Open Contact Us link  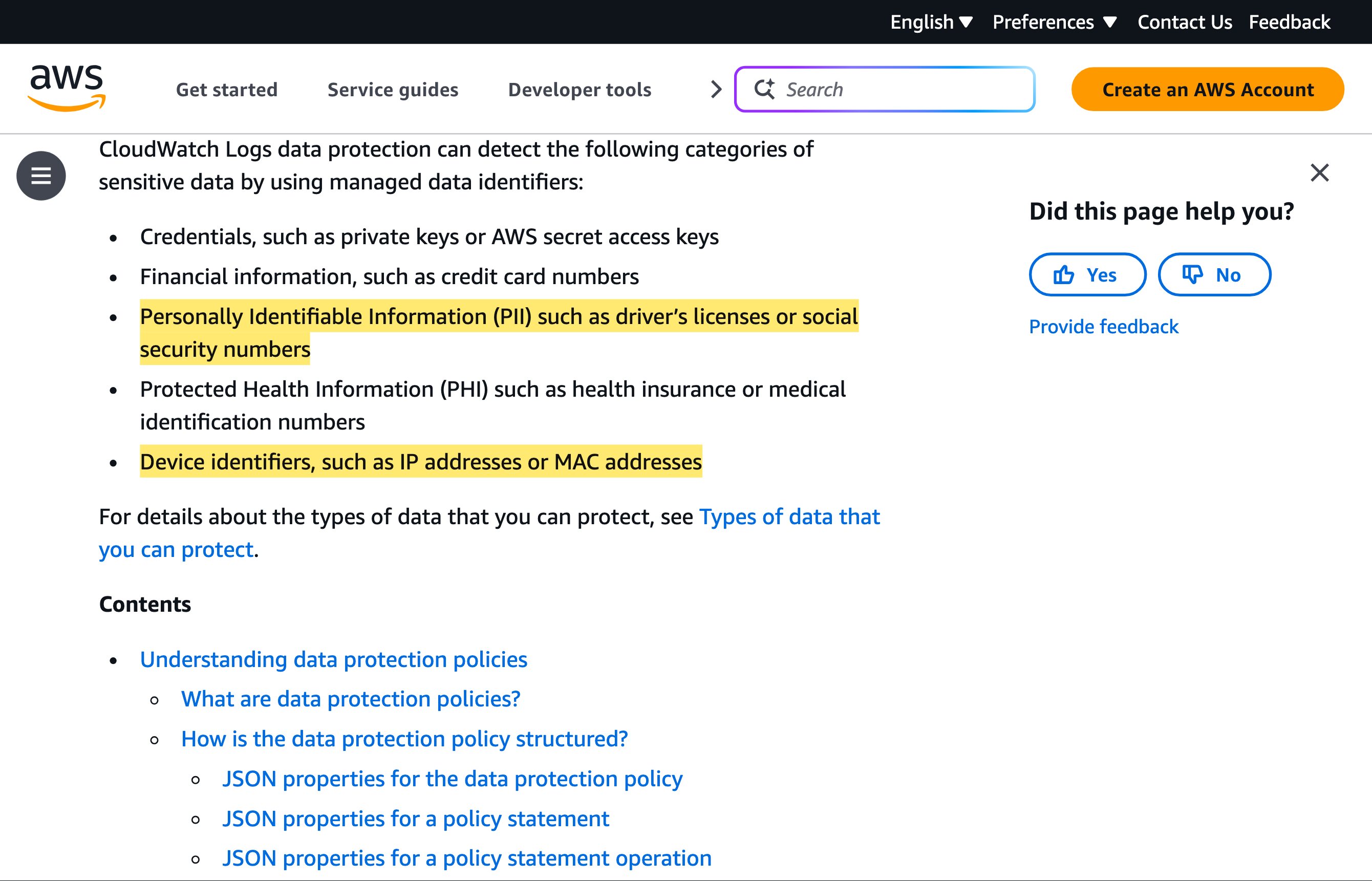1184,22
